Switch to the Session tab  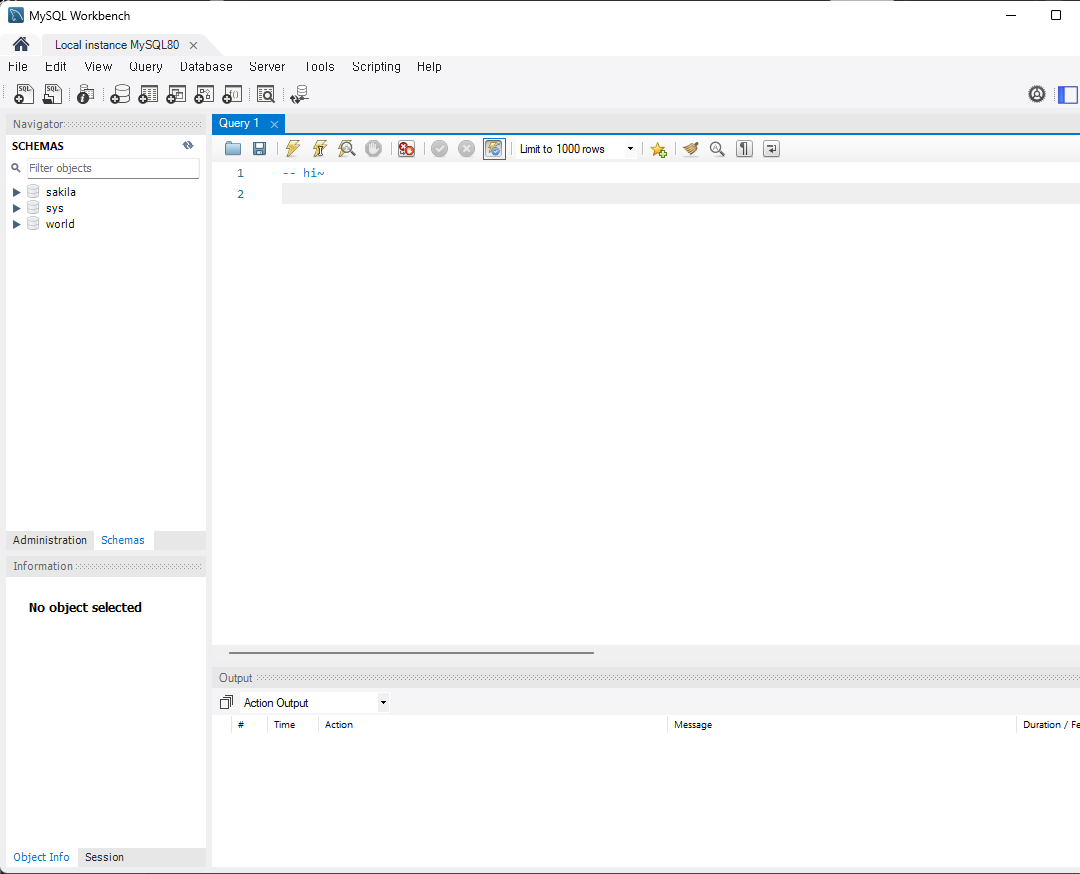point(104,857)
